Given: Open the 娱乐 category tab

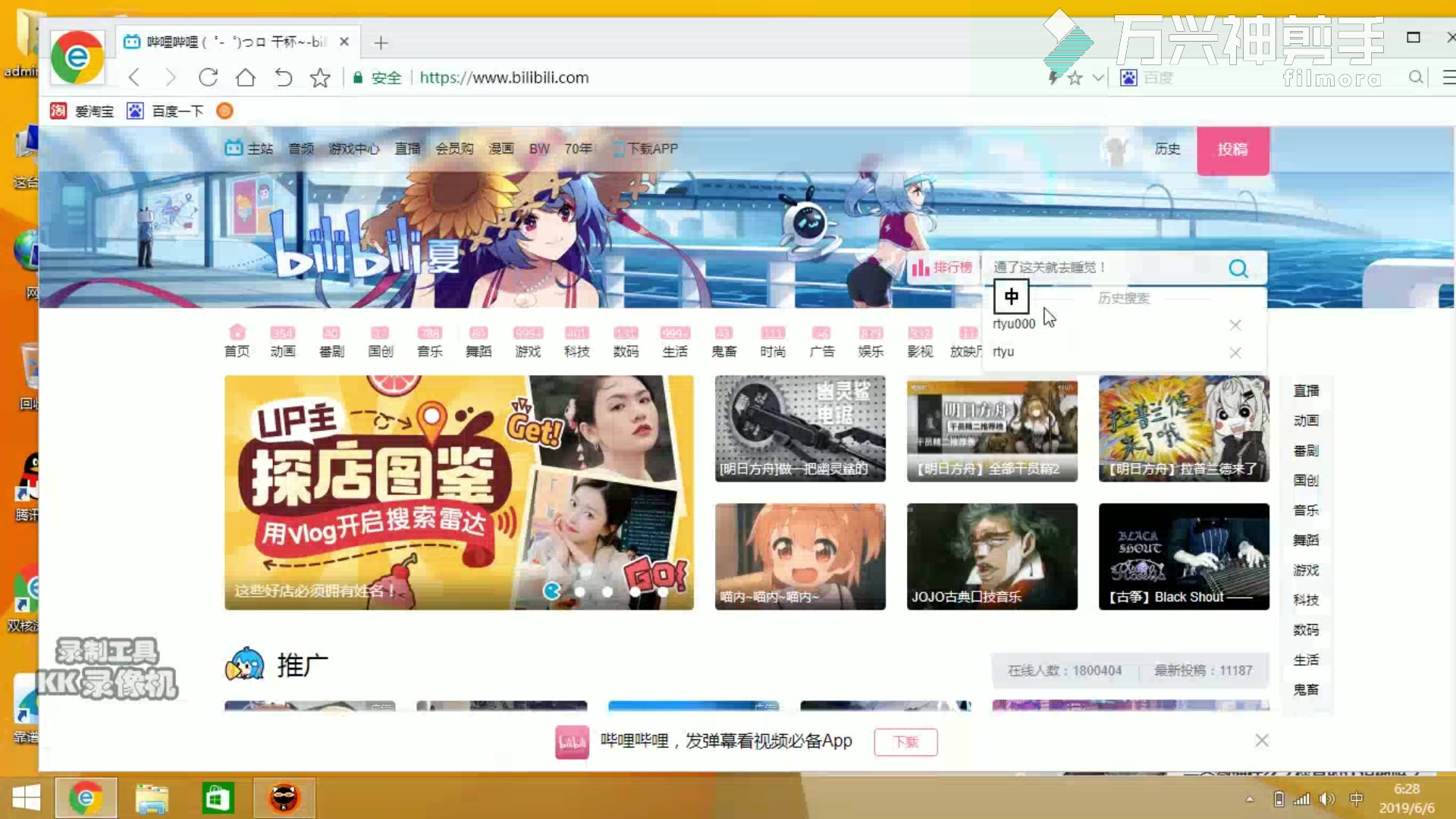Looking at the screenshot, I should 871,341.
